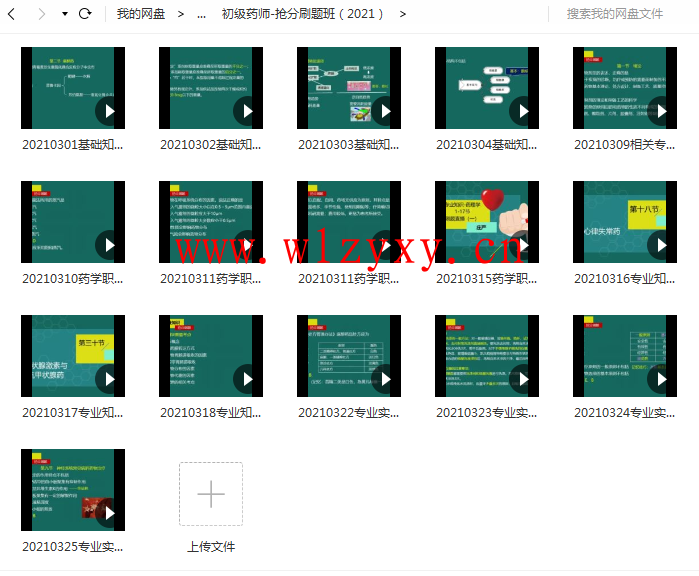Expand the chevron after 我的网盘
The image size is (699, 576).
click(181, 14)
